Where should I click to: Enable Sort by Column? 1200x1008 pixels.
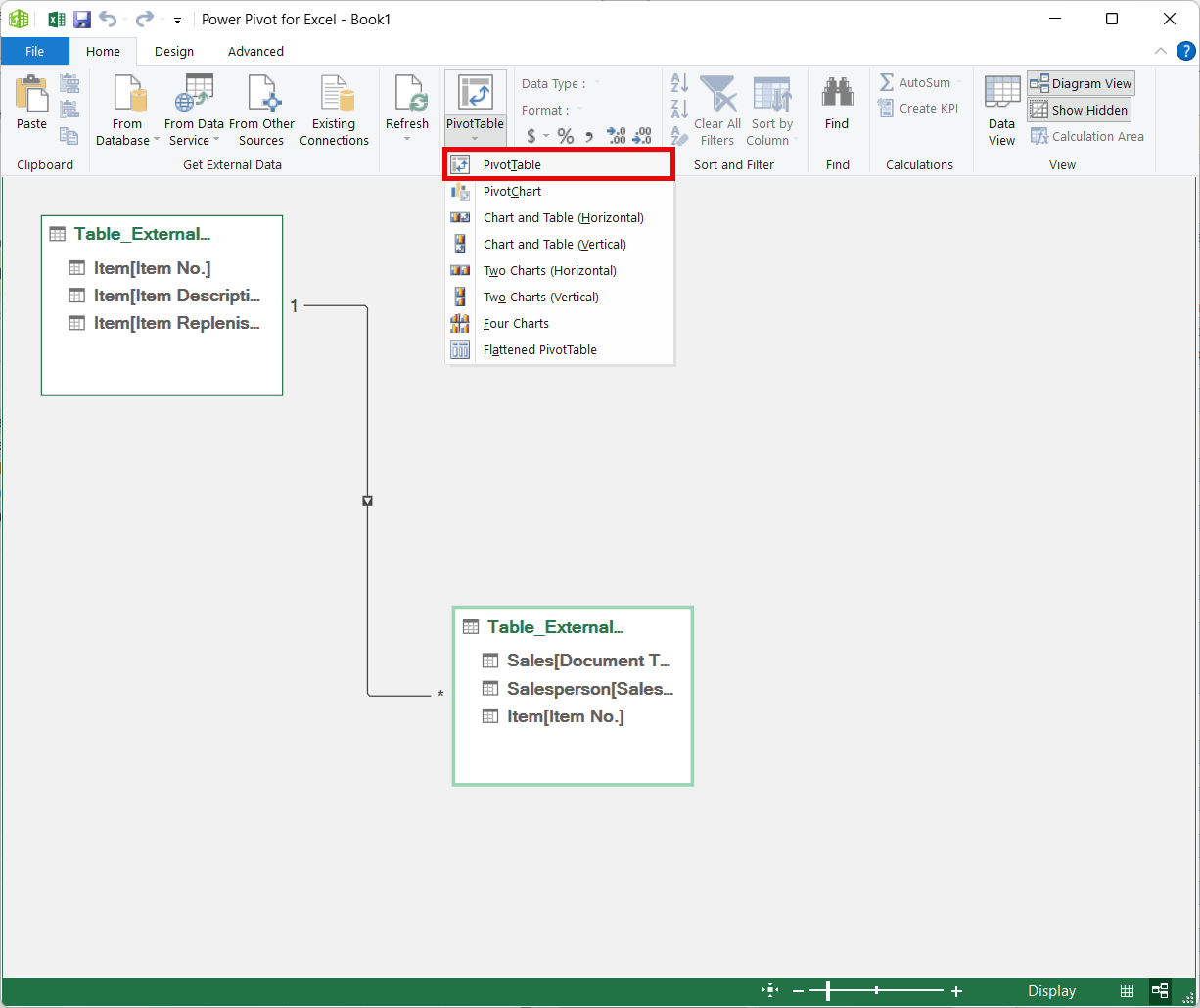(772, 110)
